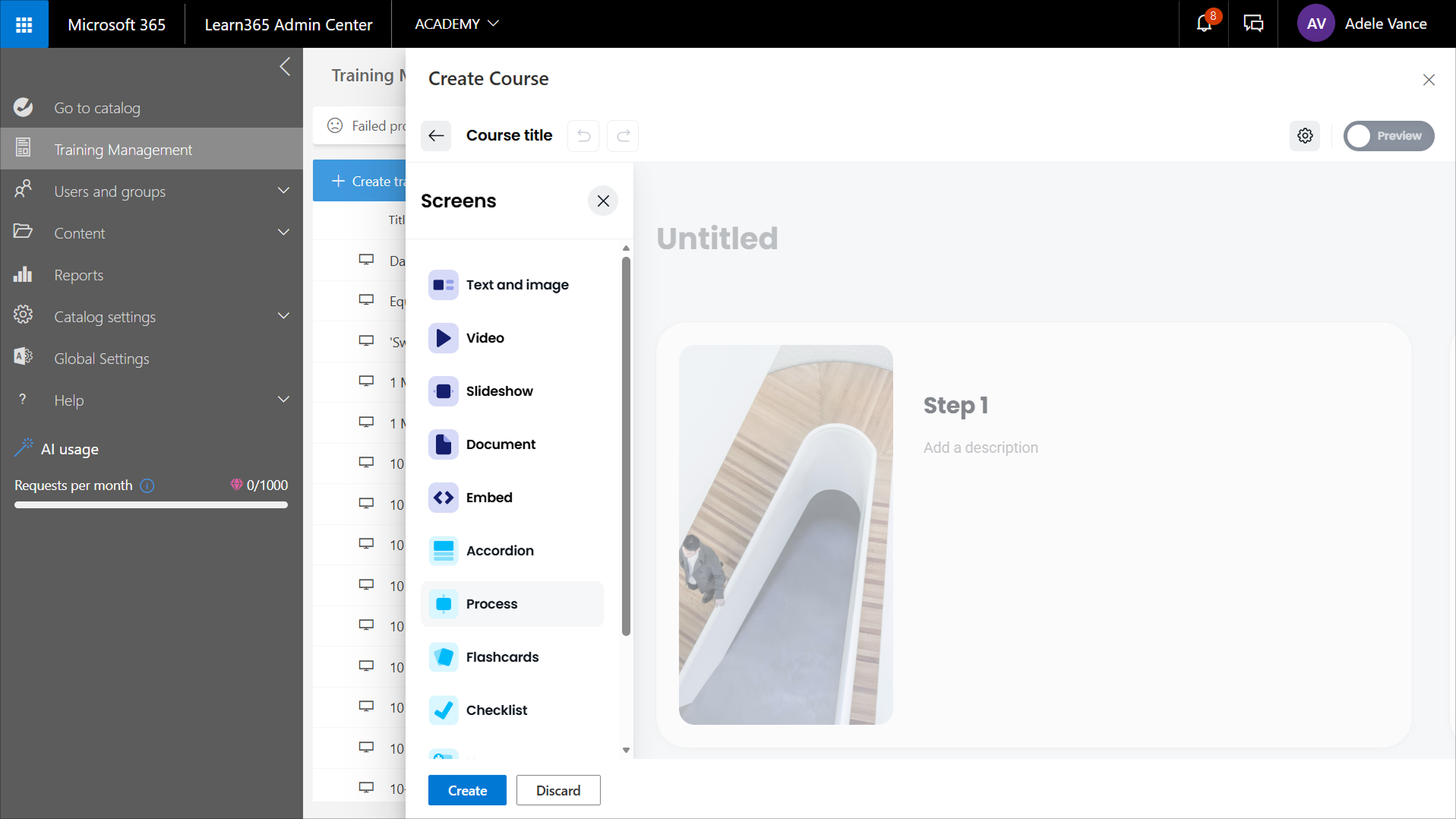This screenshot has height=819, width=1456.
Task: Toggle the Preview switch
Action: point(1388,136)
